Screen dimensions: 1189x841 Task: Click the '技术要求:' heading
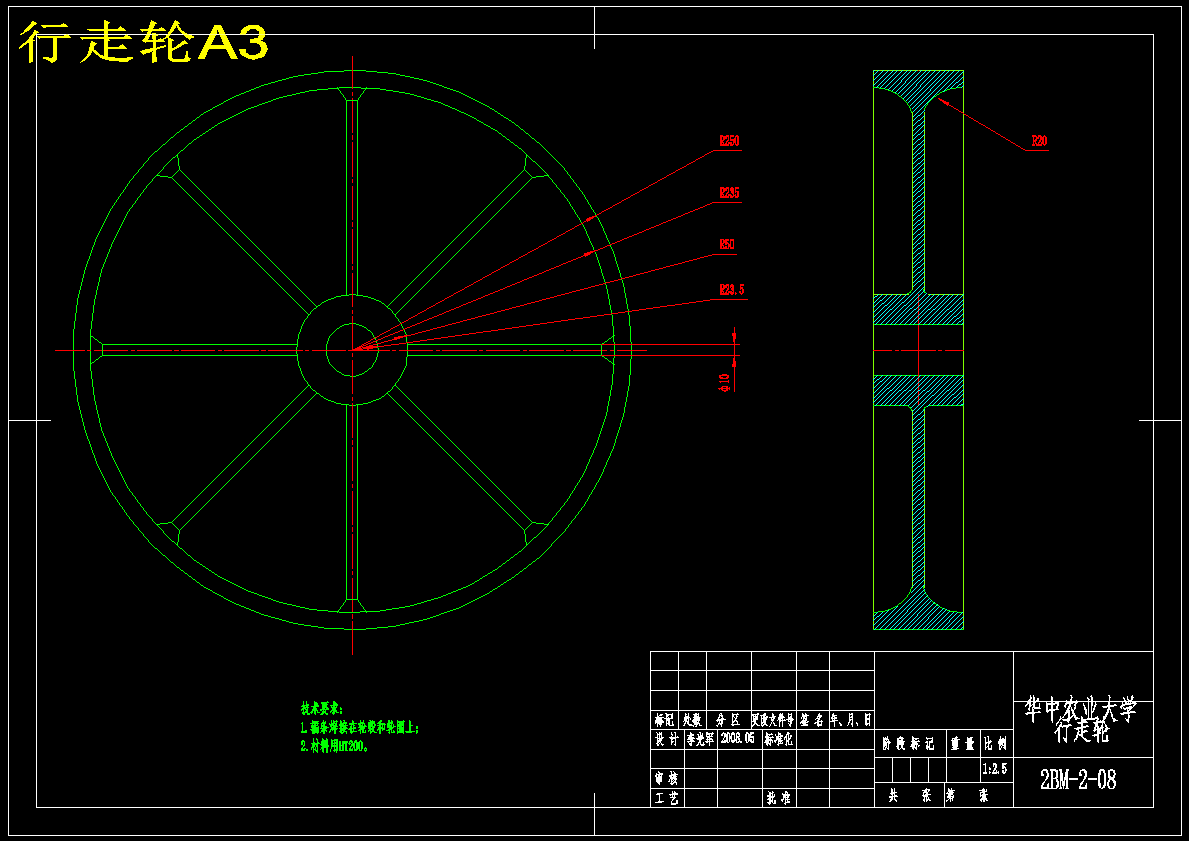(322, 709)
